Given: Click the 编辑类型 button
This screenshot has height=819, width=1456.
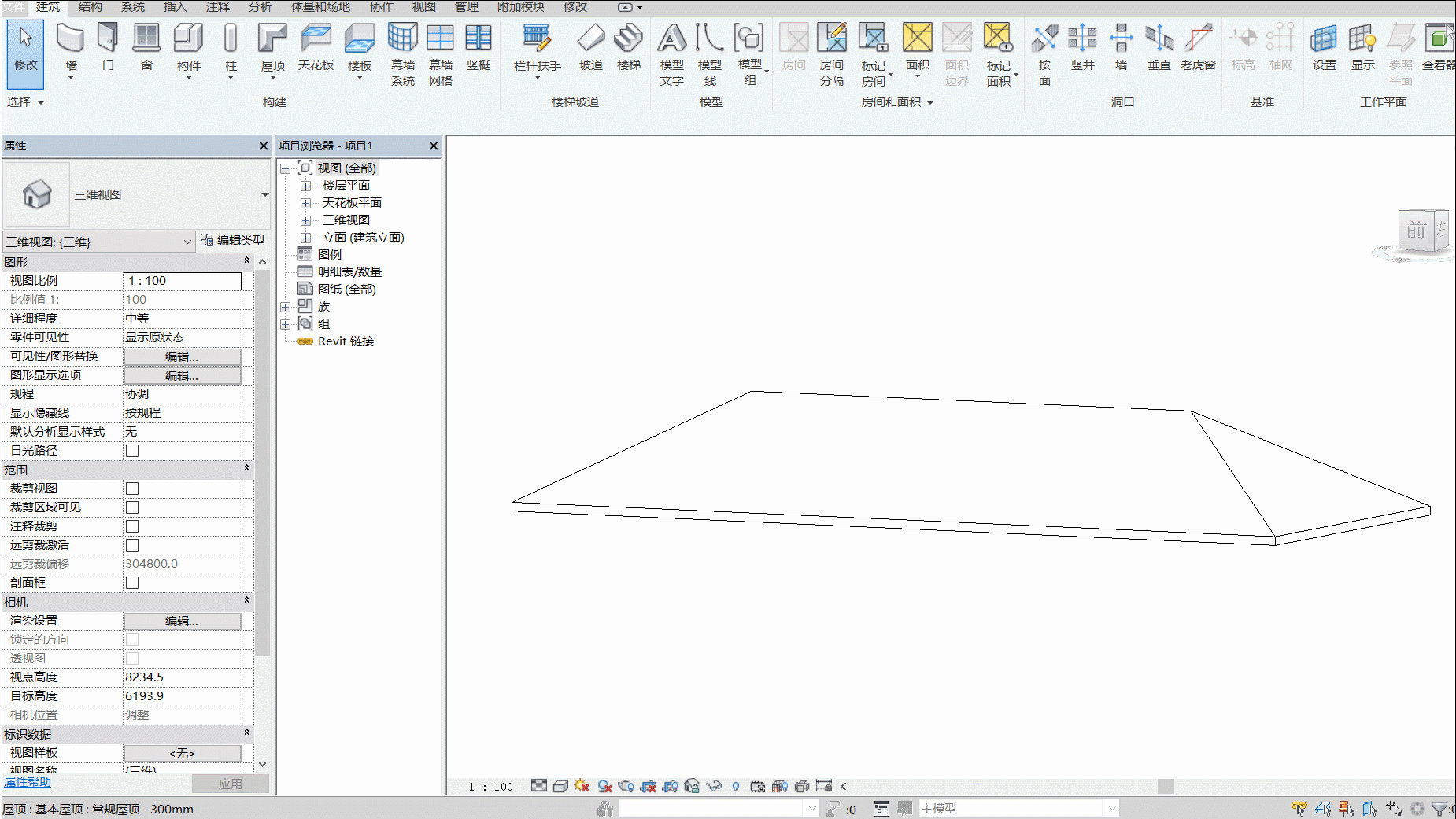Looking at the screenshot, I should tap(232, 240).
